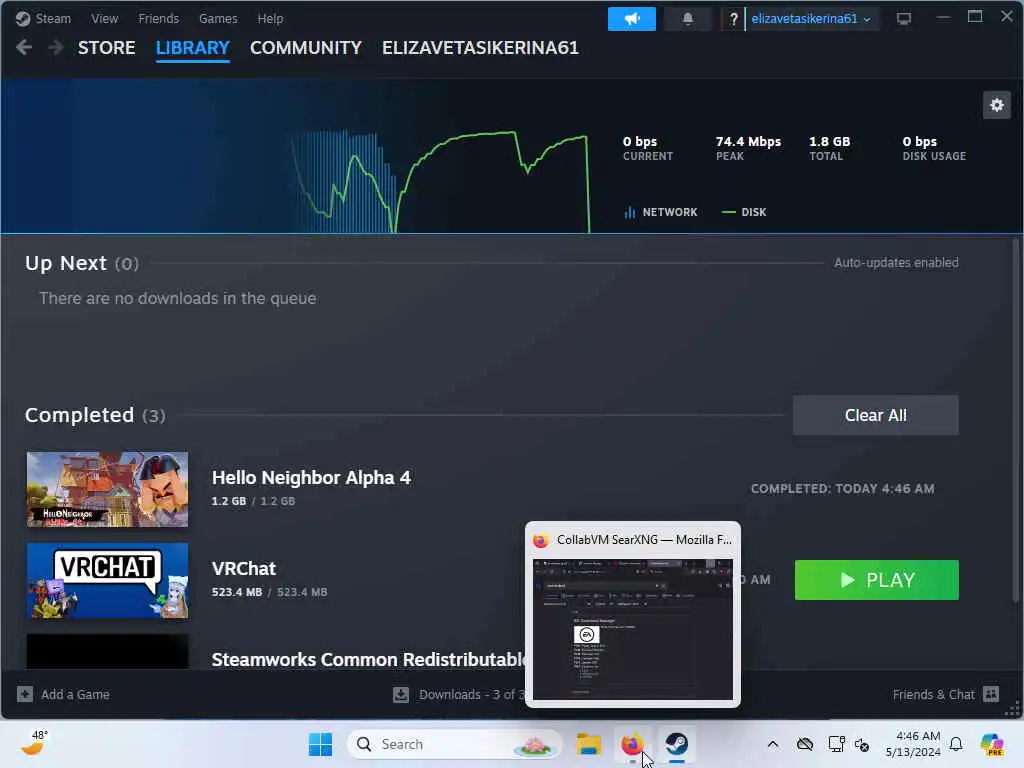Open the weather widget showing 48°

33,743
